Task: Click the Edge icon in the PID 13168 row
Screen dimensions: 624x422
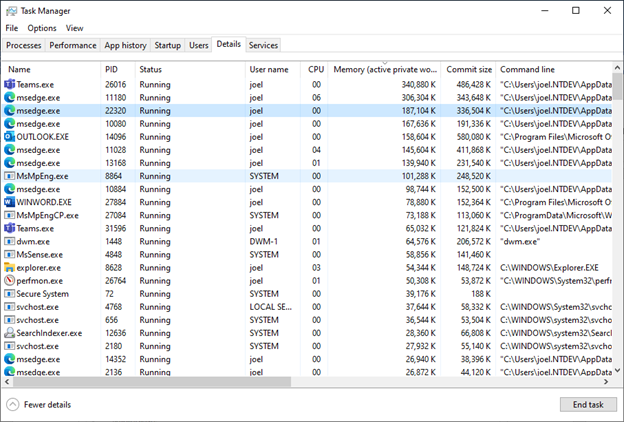Action: pos(9,163)
